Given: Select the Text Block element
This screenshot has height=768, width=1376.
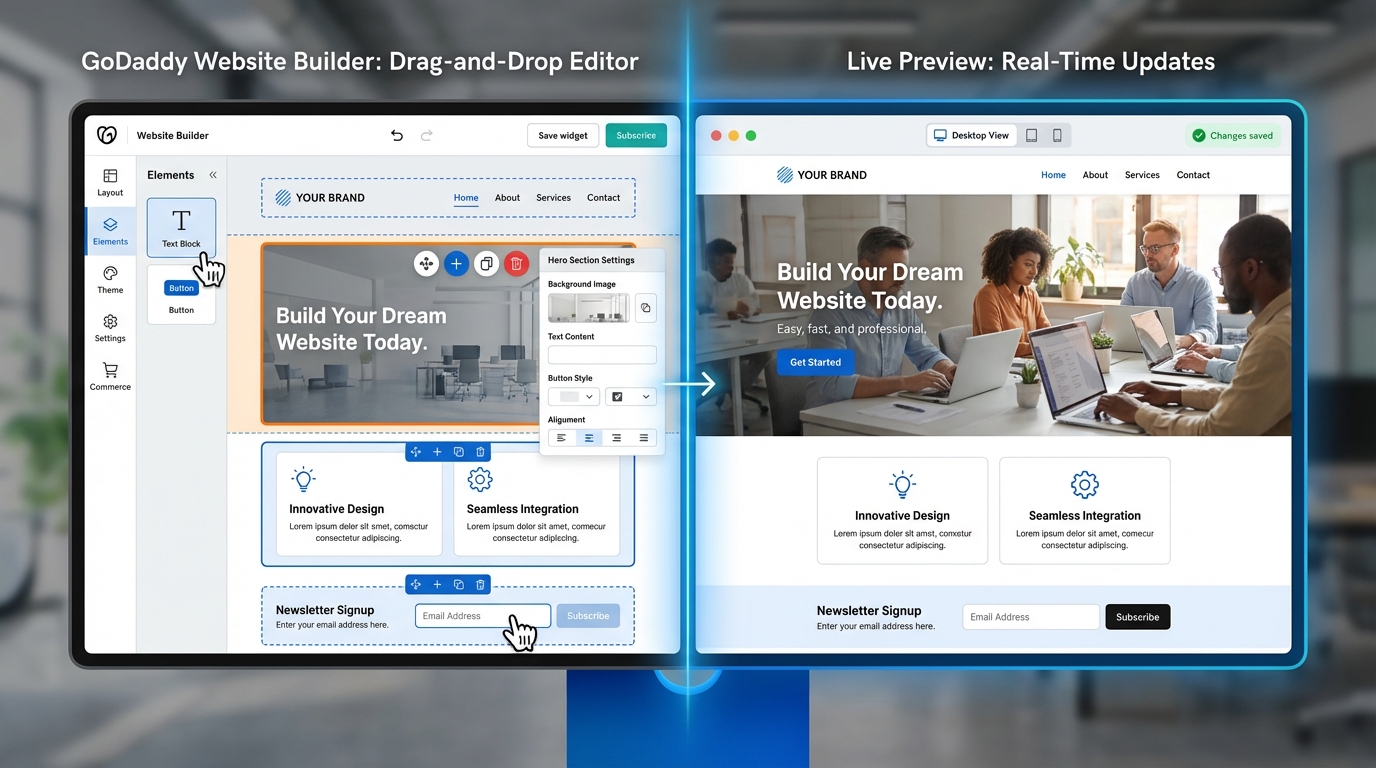Looking at the screenshot, I should [x=181, y=227].
